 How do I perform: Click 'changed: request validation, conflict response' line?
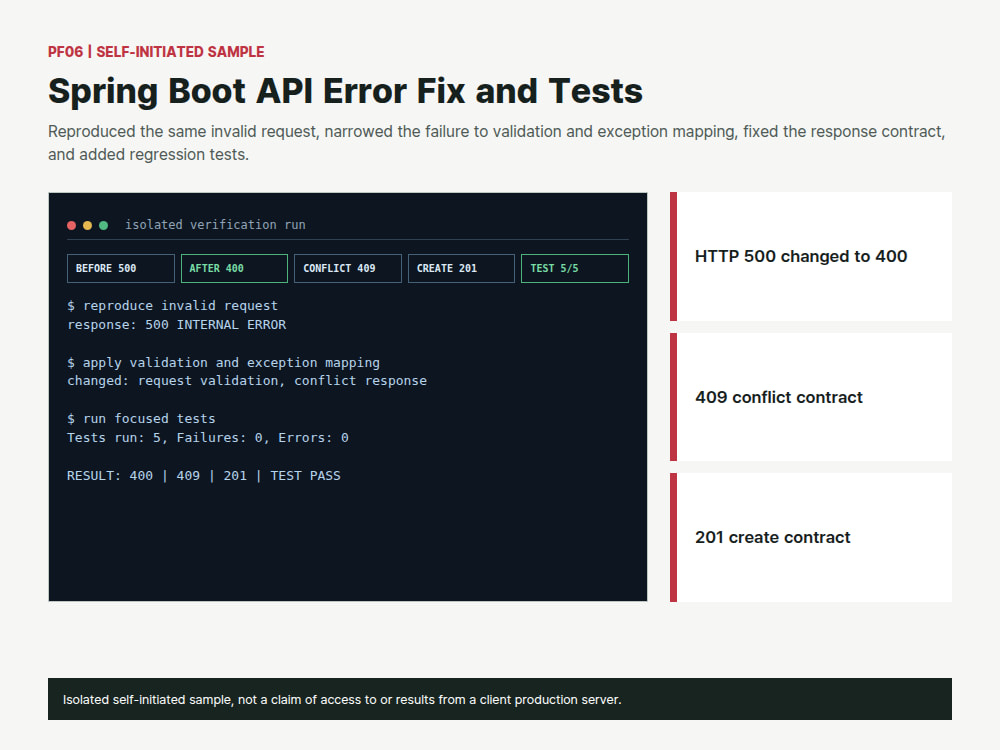click(247, 381)
